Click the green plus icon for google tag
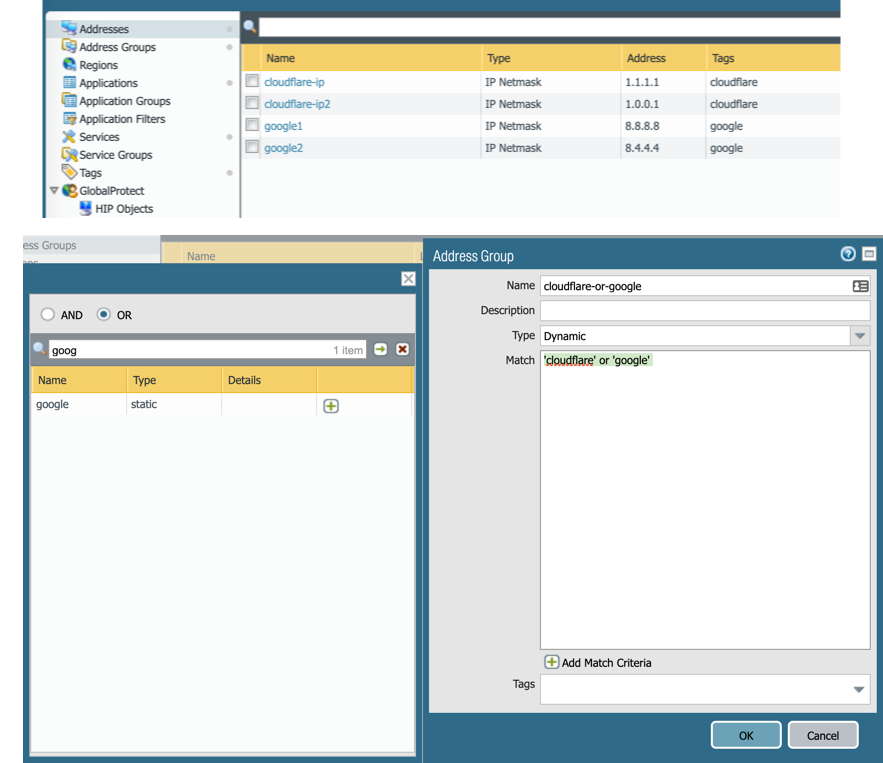The image size is (883, 763). (331, 406)
